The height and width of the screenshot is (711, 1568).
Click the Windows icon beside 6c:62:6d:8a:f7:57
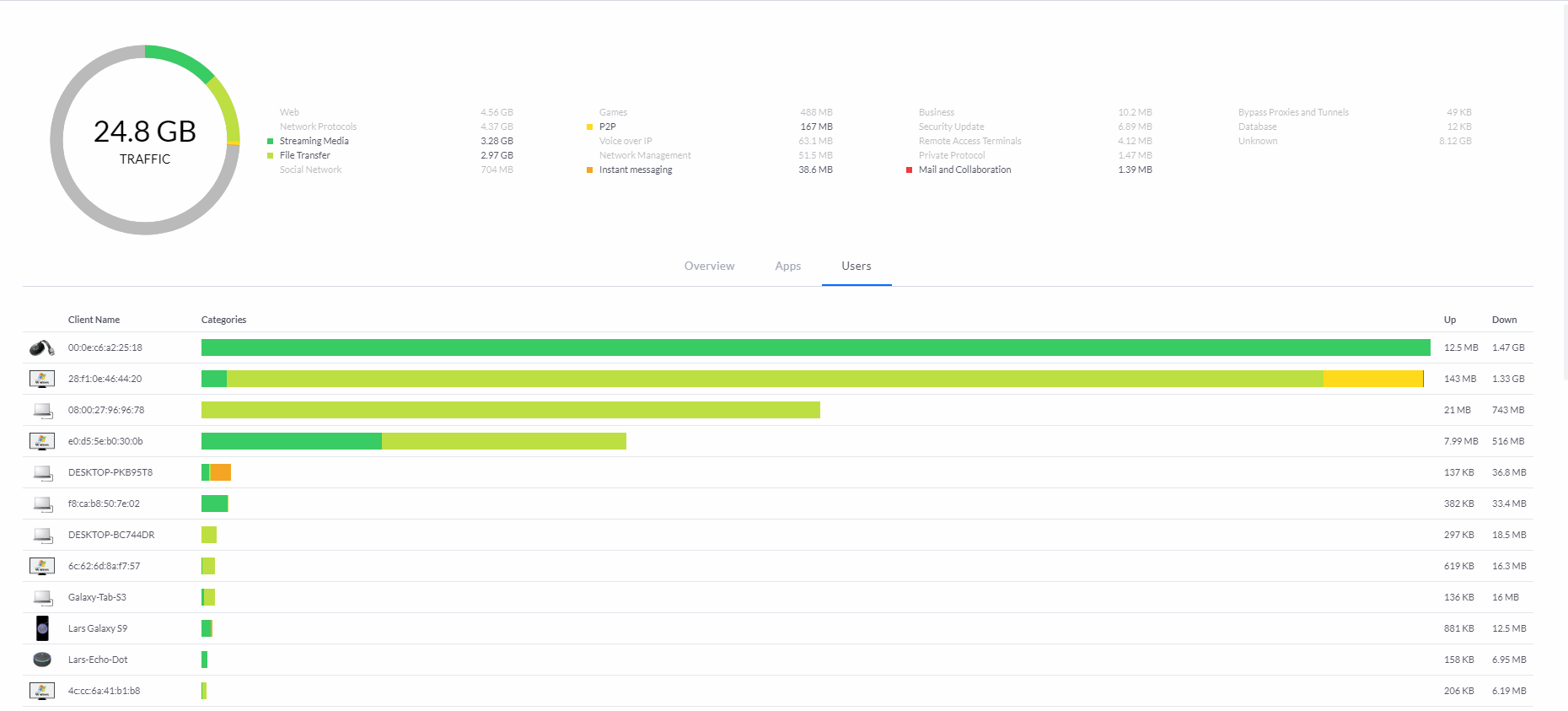(x=42, y=566)
